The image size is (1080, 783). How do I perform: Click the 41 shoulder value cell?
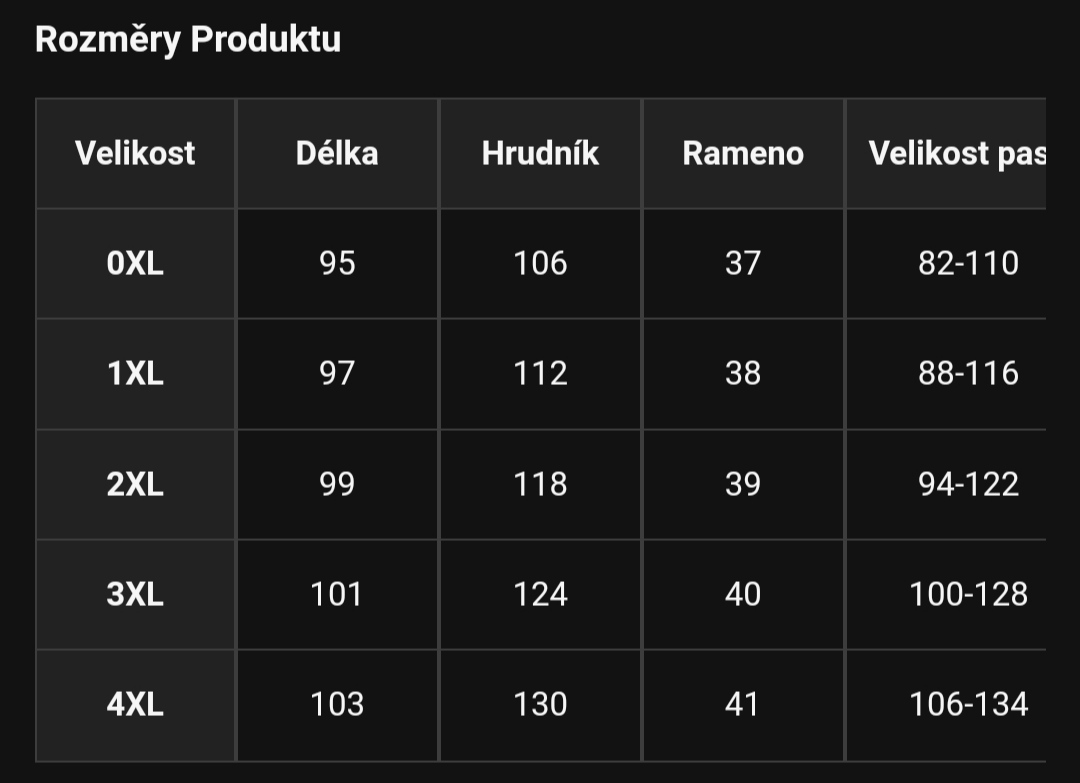(x=743, y=704)
